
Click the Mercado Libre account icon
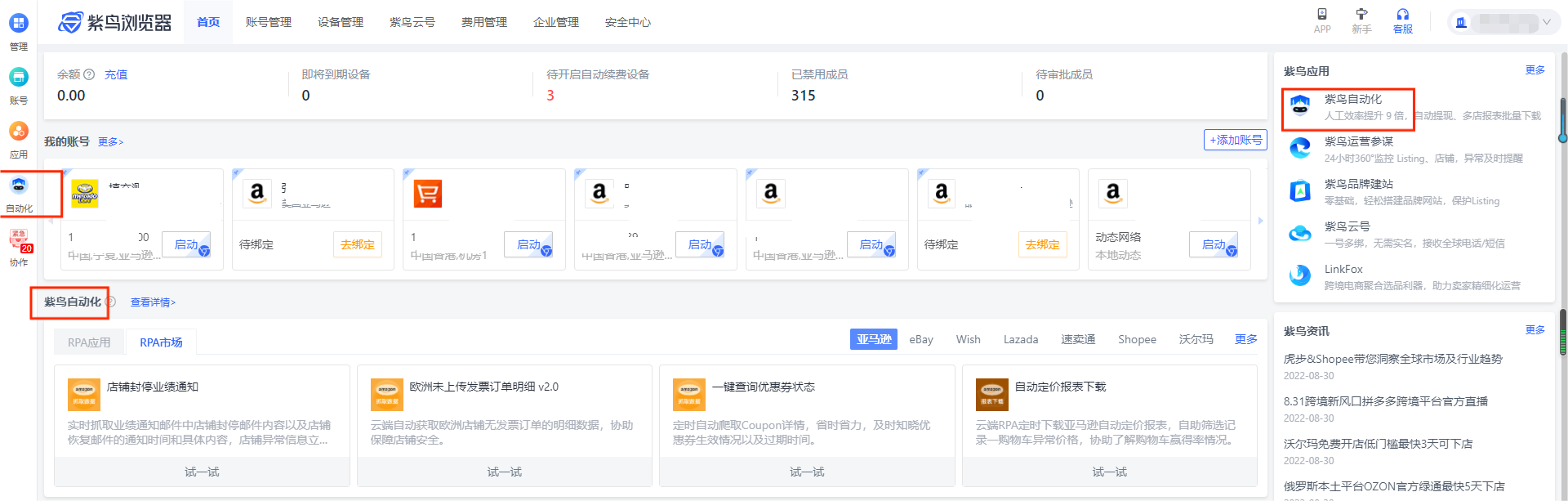(x=85, y=194)
